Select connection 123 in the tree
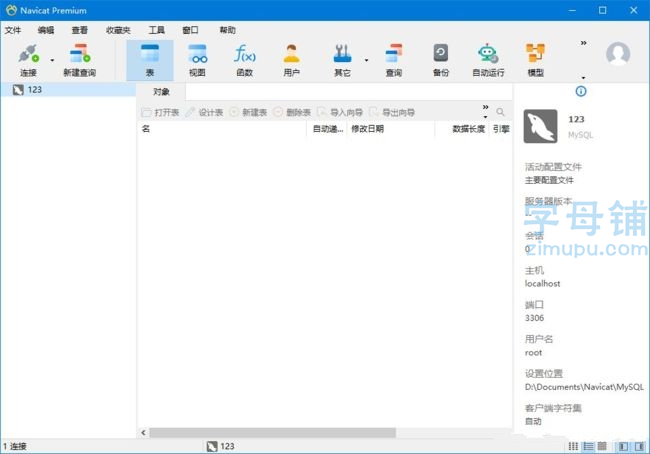The image size is (650, 454). pos(68,90)
